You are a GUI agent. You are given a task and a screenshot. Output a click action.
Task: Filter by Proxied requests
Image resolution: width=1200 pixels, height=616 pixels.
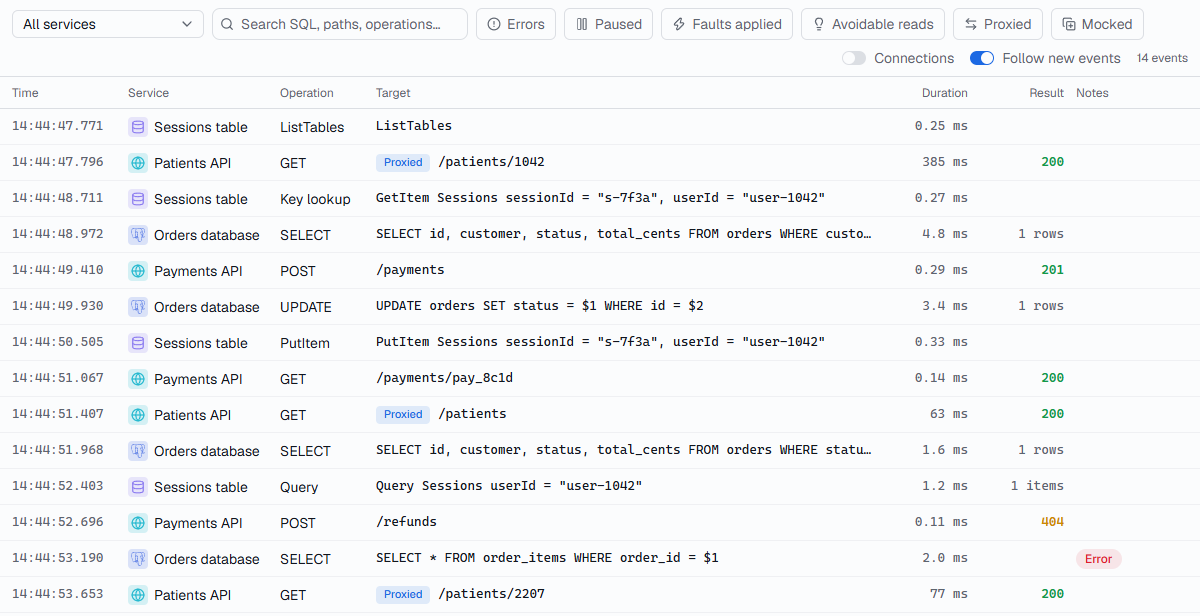[x=998, y=24]
